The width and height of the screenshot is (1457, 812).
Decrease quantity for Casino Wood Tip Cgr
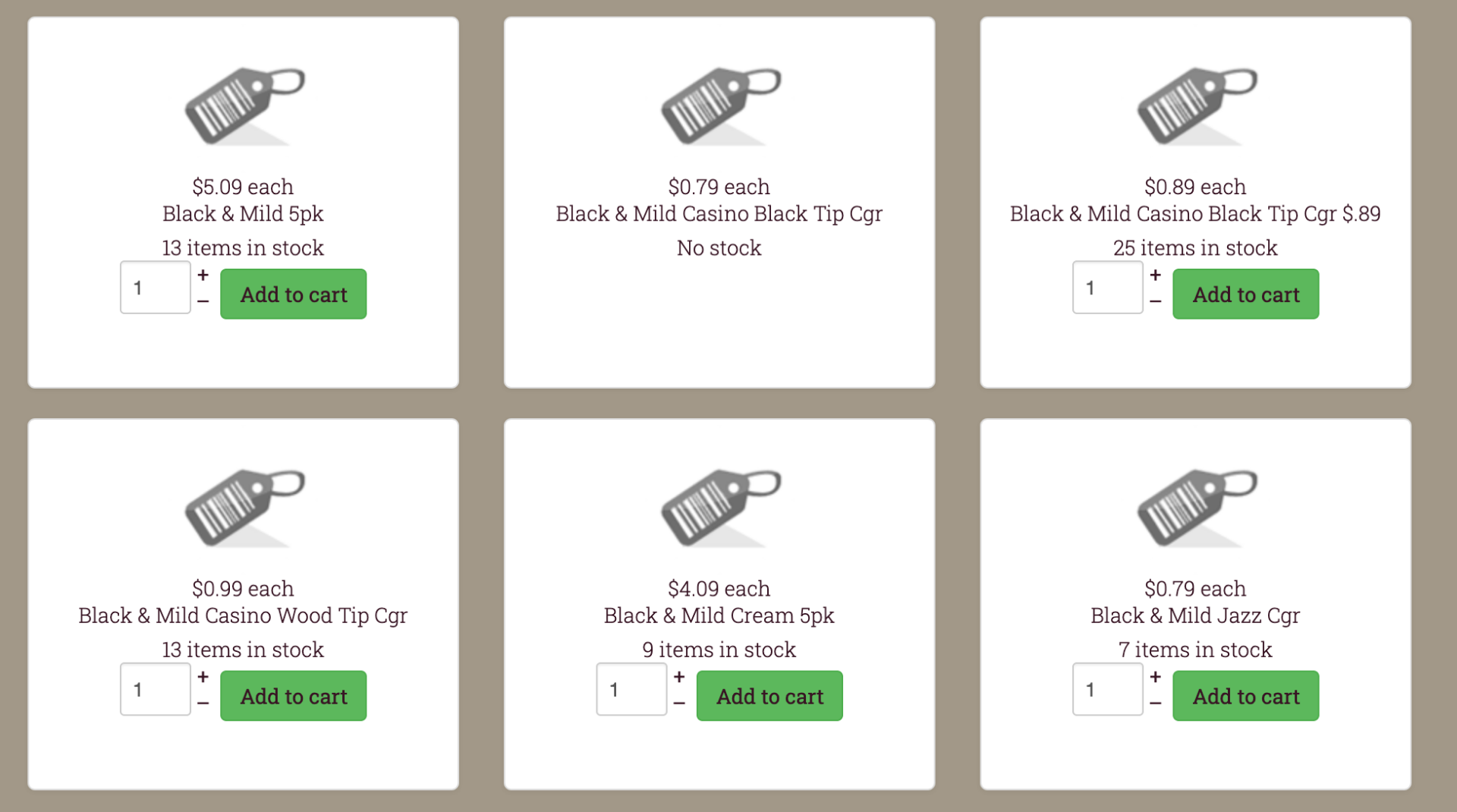click(203, 703)
